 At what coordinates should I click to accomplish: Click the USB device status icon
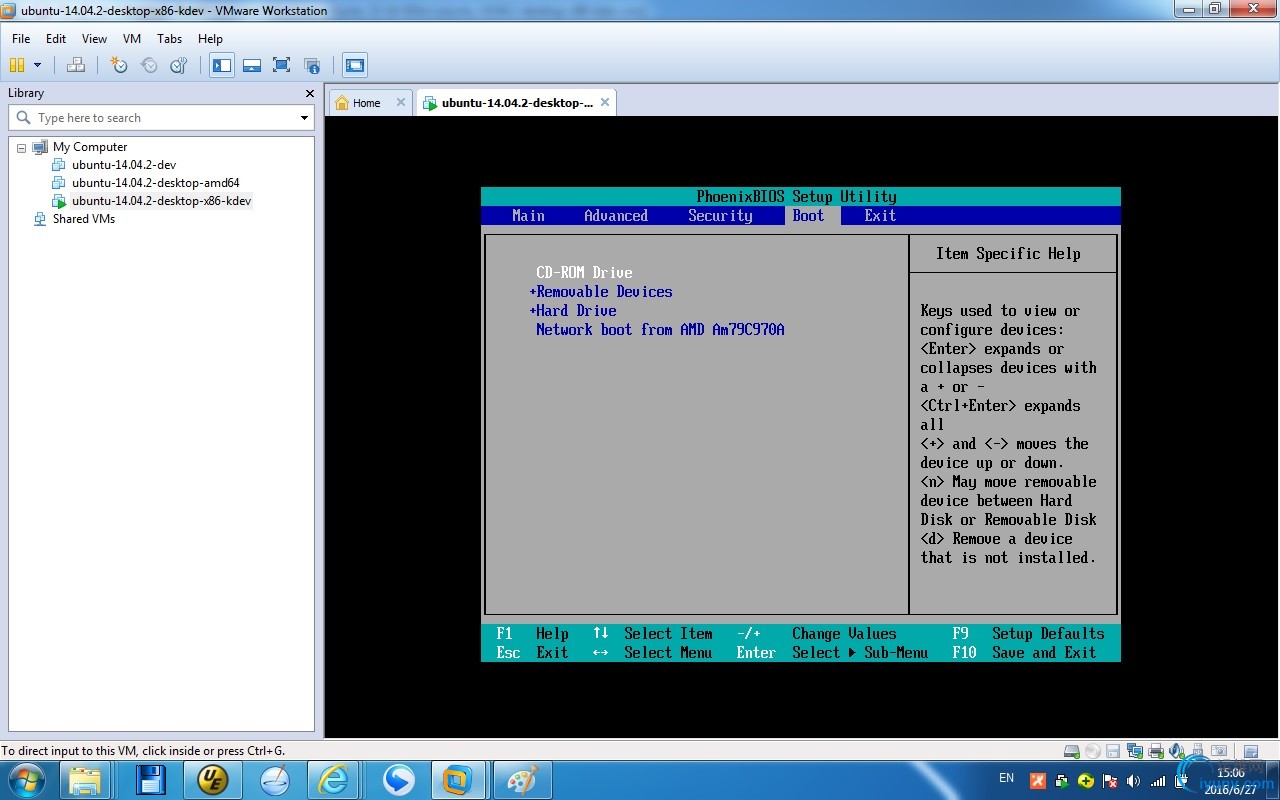(1198, 751)
